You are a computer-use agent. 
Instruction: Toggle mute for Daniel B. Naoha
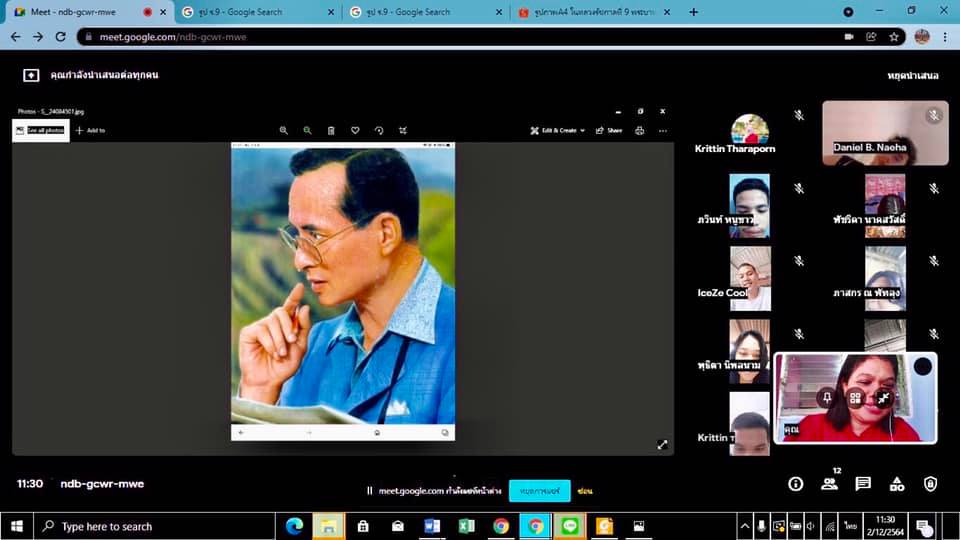(x=933, y=116)
